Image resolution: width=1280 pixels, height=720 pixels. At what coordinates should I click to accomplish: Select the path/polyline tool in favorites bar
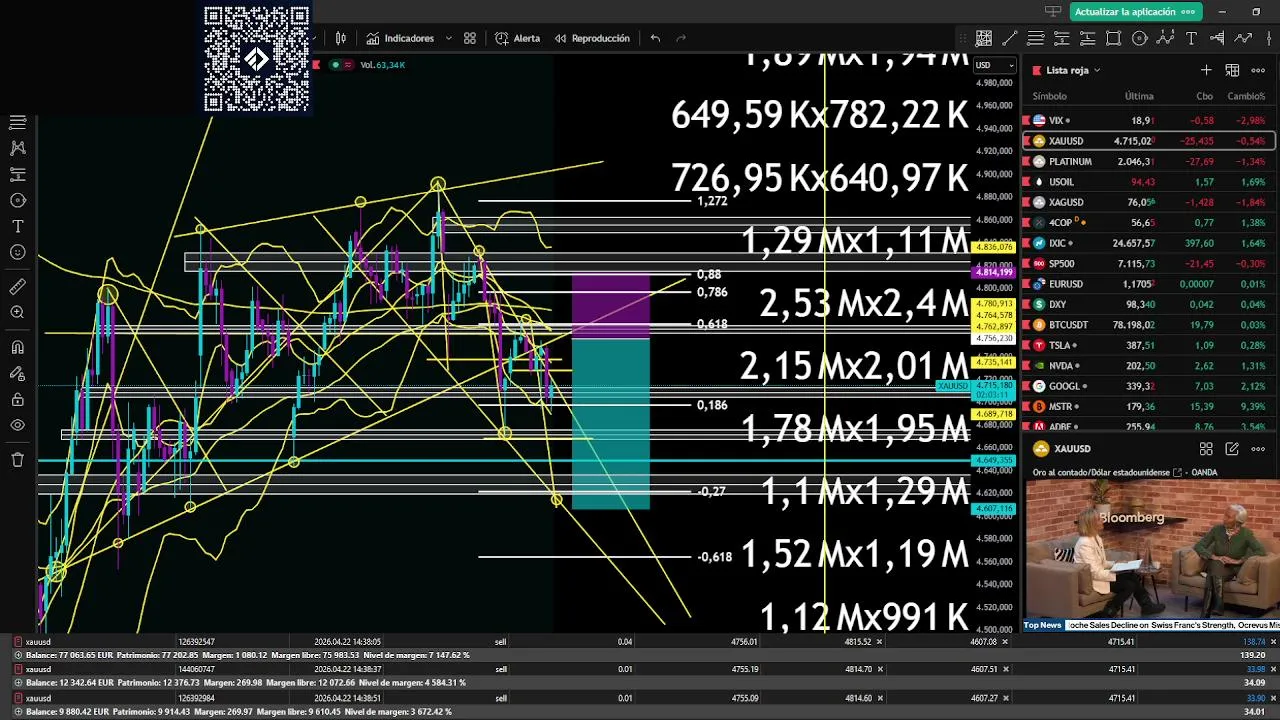pos(1243,38)
